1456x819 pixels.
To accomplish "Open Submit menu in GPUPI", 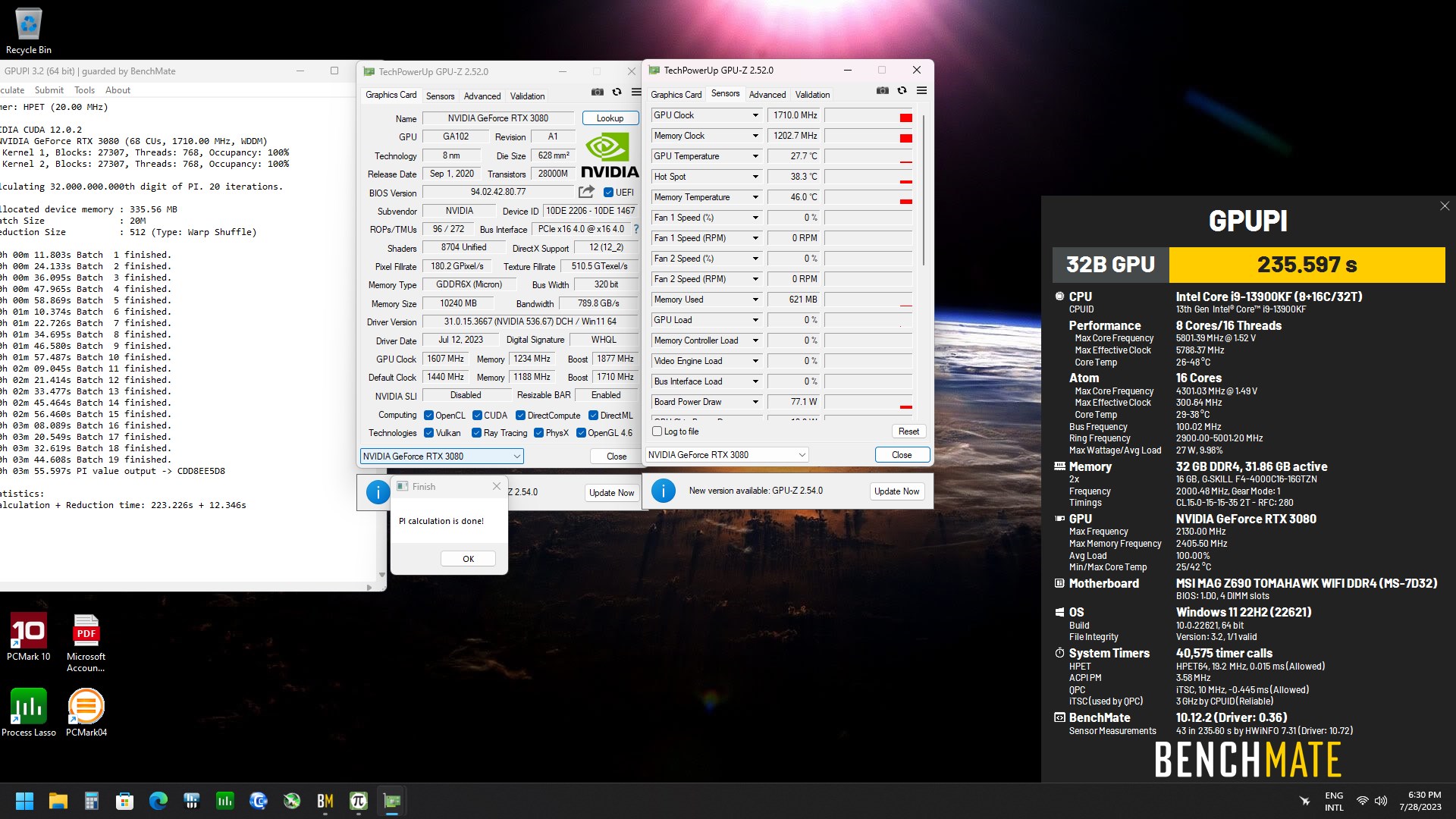I will point(49,90).
